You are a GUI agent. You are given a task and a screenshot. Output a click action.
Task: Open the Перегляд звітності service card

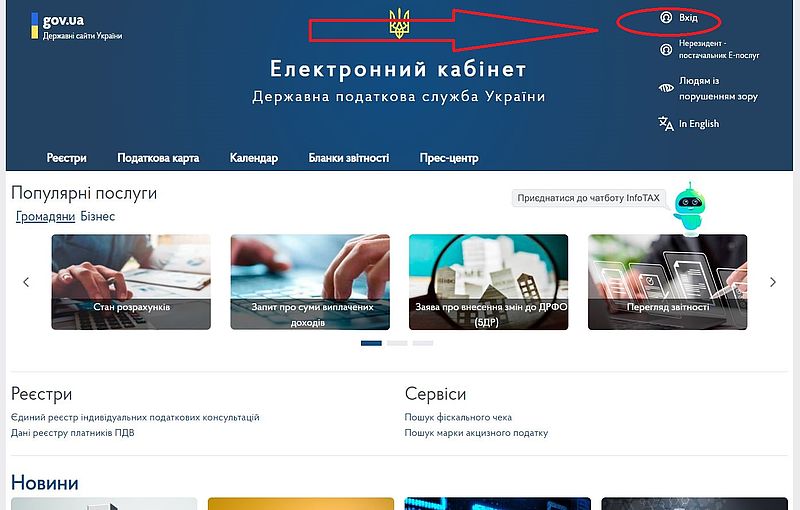pyautogui.click(x=667, y=282)
